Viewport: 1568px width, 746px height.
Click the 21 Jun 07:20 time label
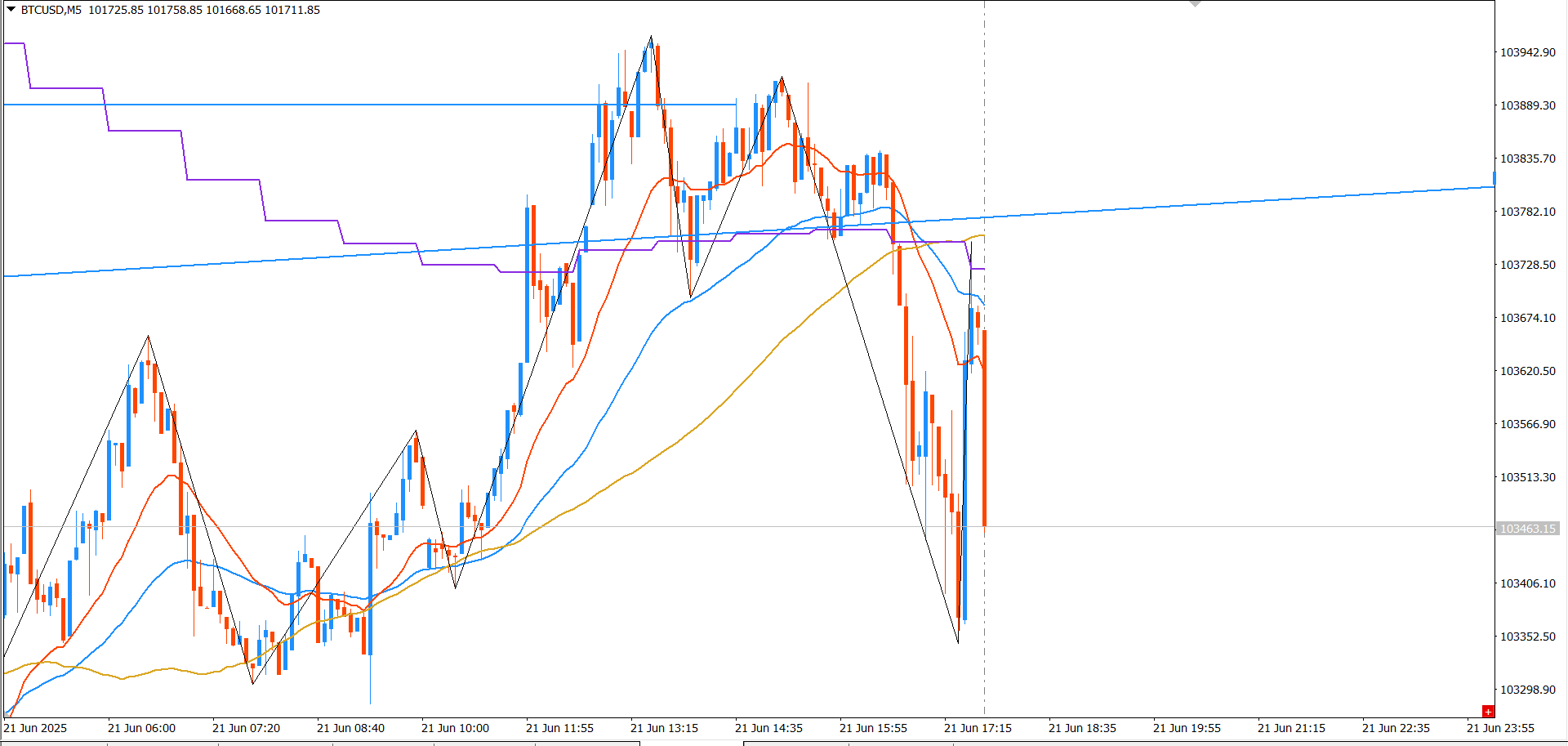[246, 728]
